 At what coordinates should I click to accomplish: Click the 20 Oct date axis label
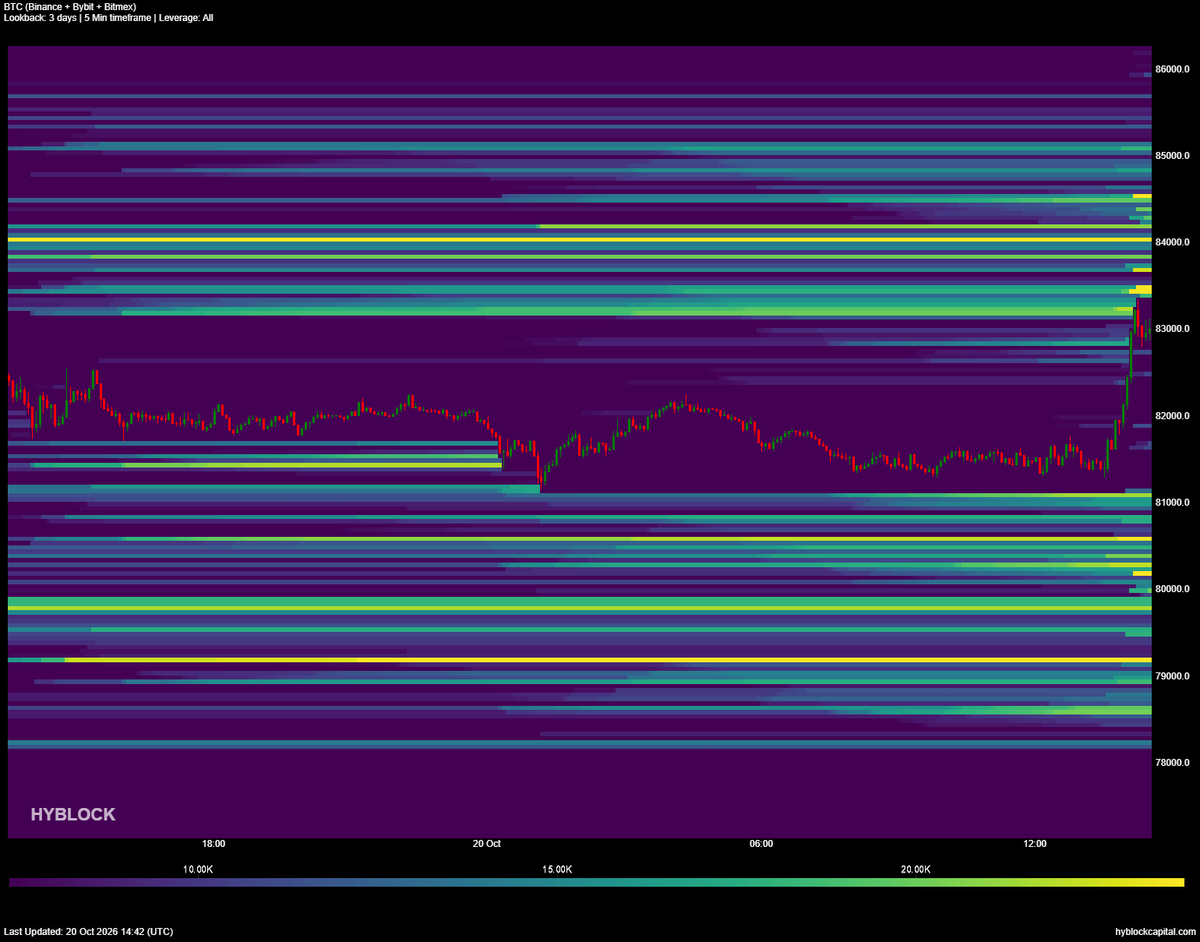click(x=487, y=844)
